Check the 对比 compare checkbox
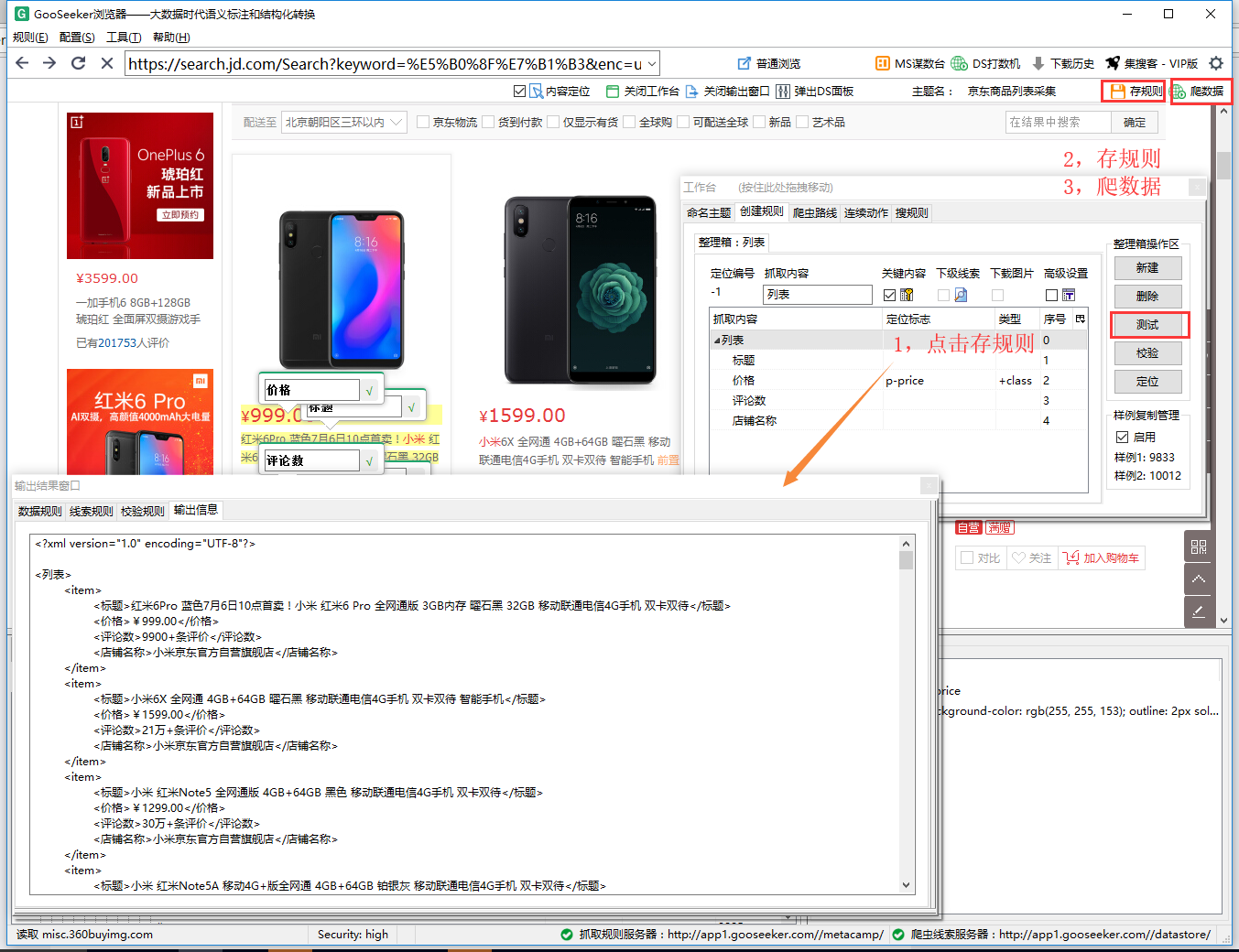Screen dimensions: 1239x952 [x=967, y=557]
